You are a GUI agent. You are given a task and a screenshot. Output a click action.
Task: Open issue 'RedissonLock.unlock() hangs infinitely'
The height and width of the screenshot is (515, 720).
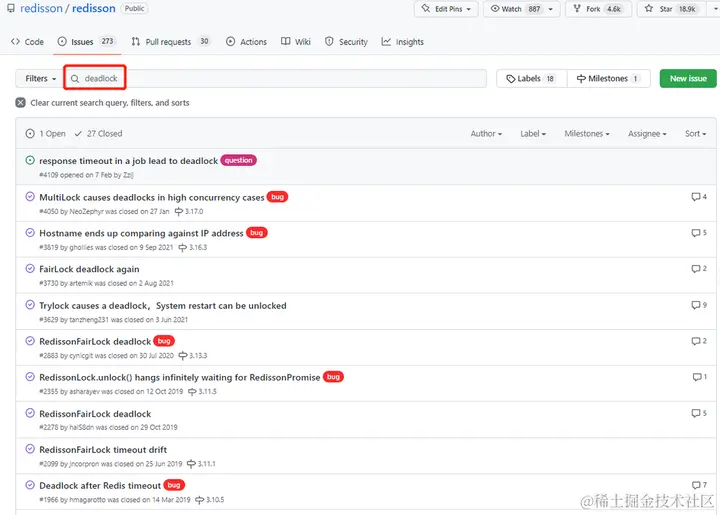pos(180,377)
